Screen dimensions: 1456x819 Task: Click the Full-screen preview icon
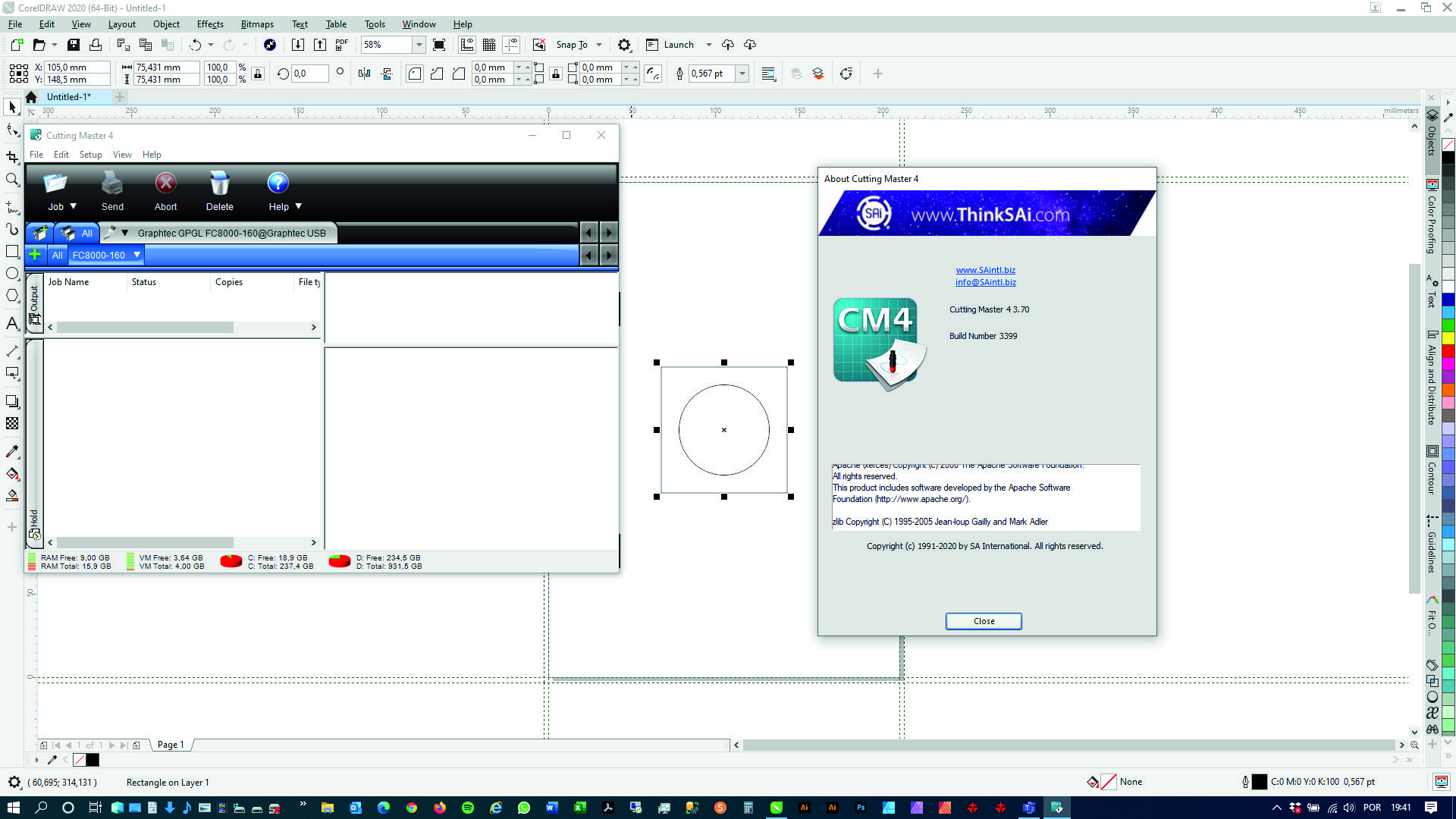coord(439,45)
